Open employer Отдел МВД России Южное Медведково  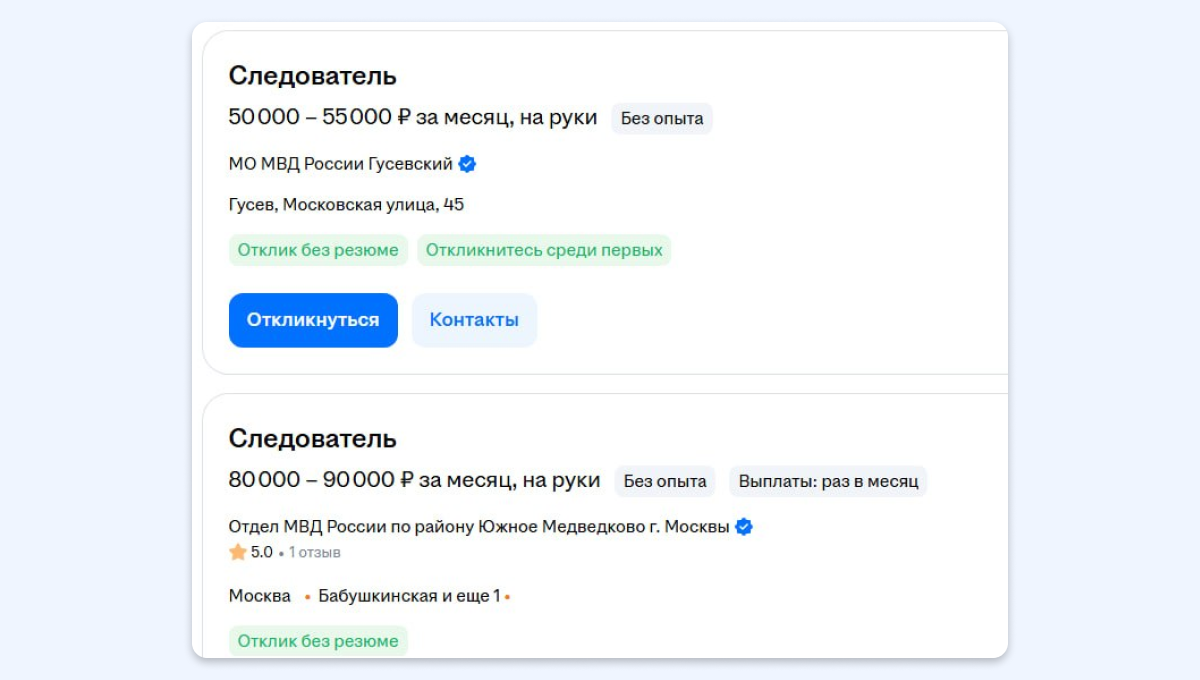pos(478,527)
